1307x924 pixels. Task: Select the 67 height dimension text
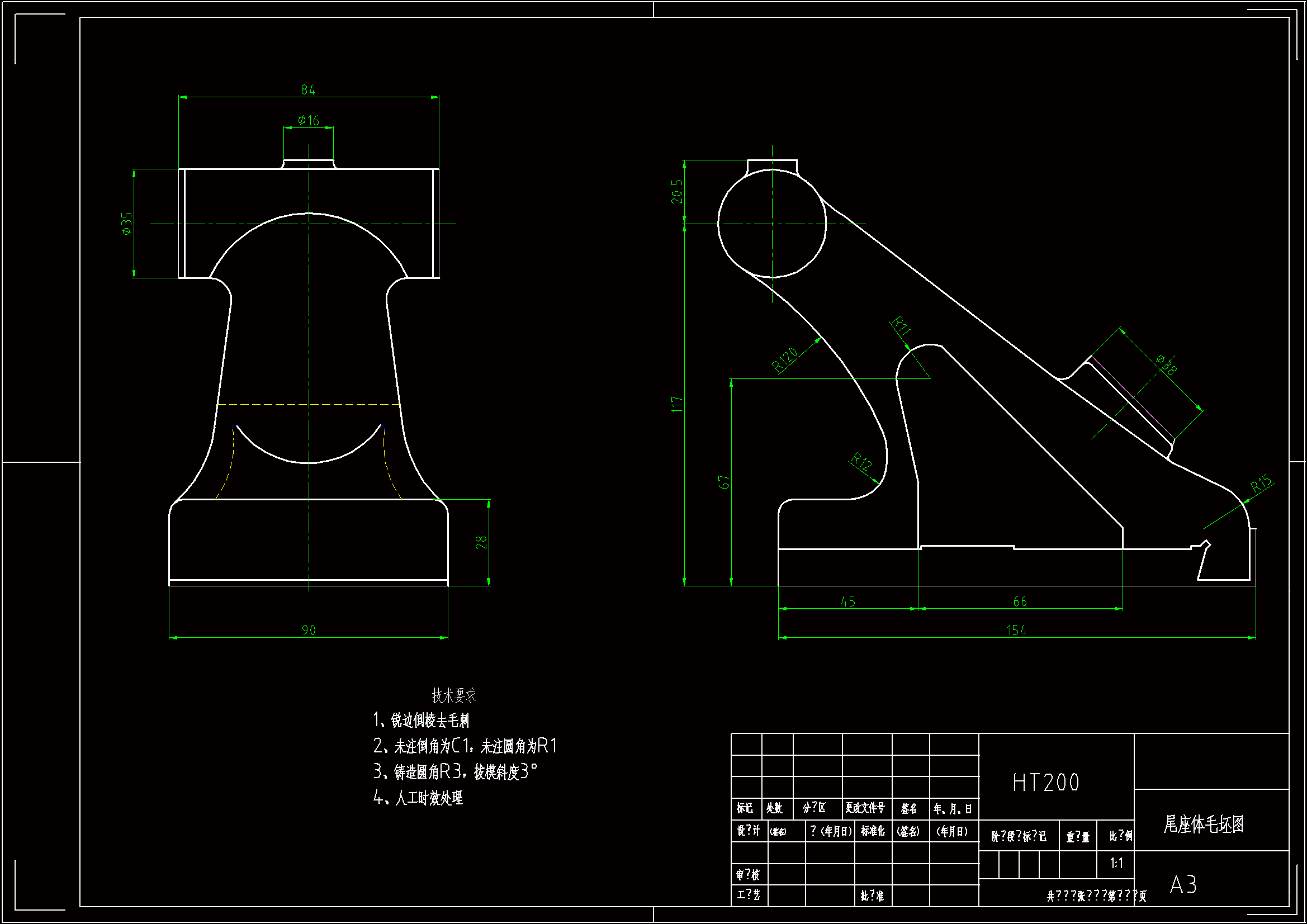point(723,482)
